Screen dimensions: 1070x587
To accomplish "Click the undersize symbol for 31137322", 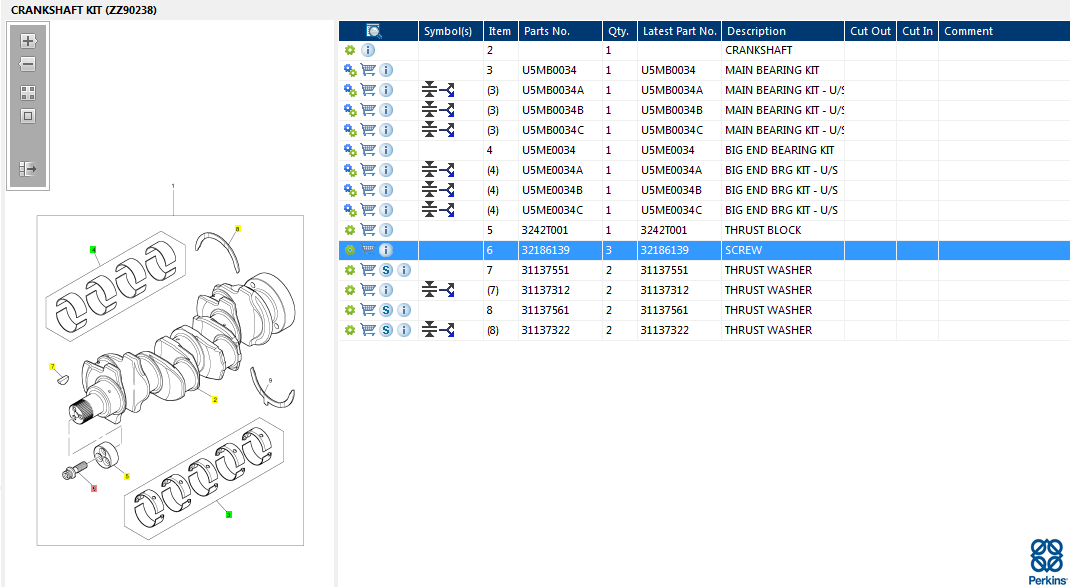I will point(429,330).
